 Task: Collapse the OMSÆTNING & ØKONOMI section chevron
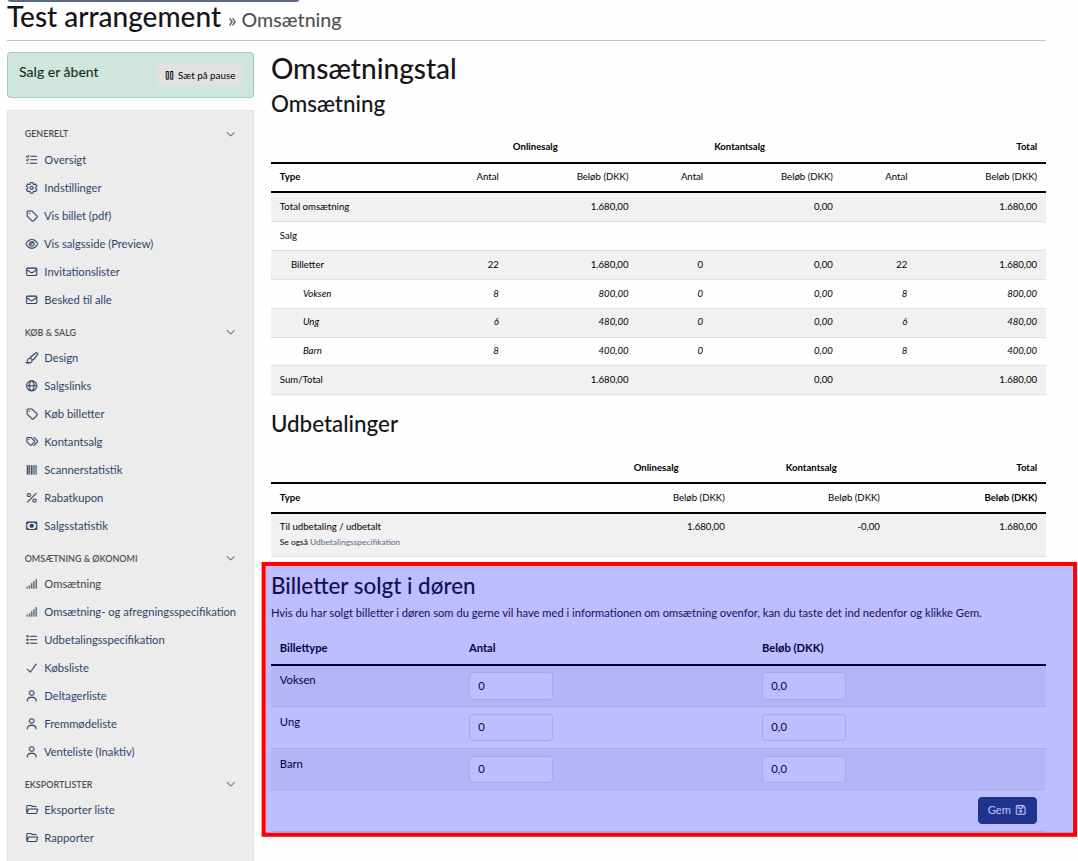coord(231,558)
